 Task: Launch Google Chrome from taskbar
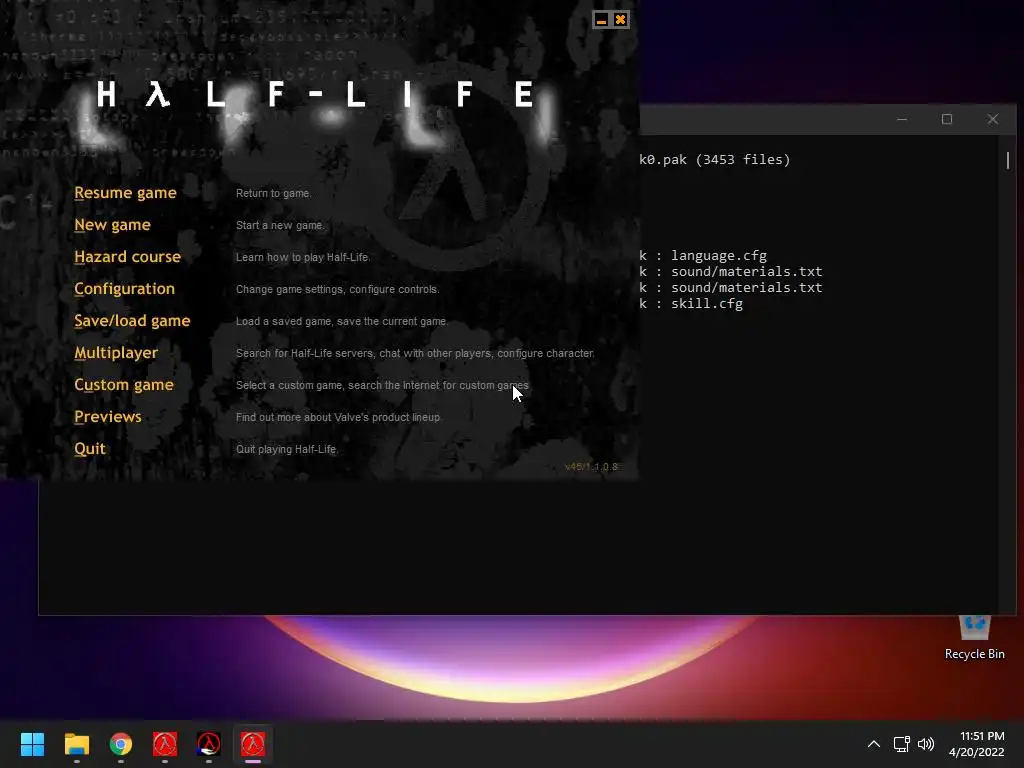pos(121,744)
